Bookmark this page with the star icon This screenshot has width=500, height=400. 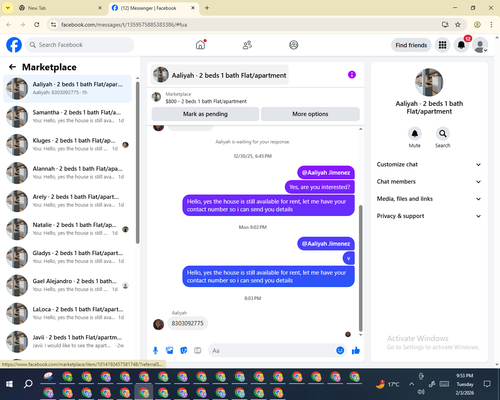pos(458,24)
